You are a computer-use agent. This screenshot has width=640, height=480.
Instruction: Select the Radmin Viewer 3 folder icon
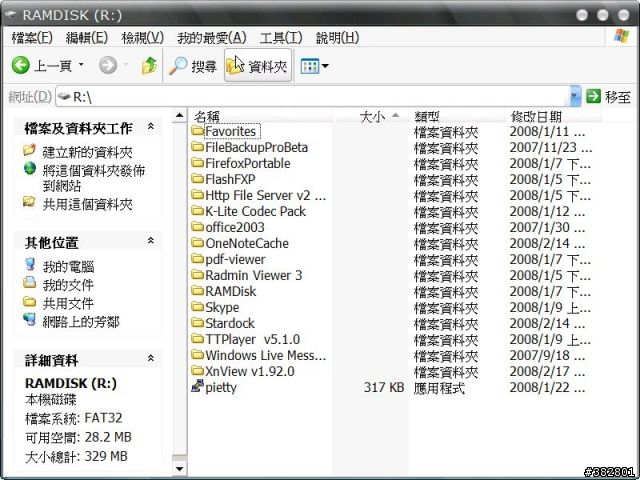point(198,275)
